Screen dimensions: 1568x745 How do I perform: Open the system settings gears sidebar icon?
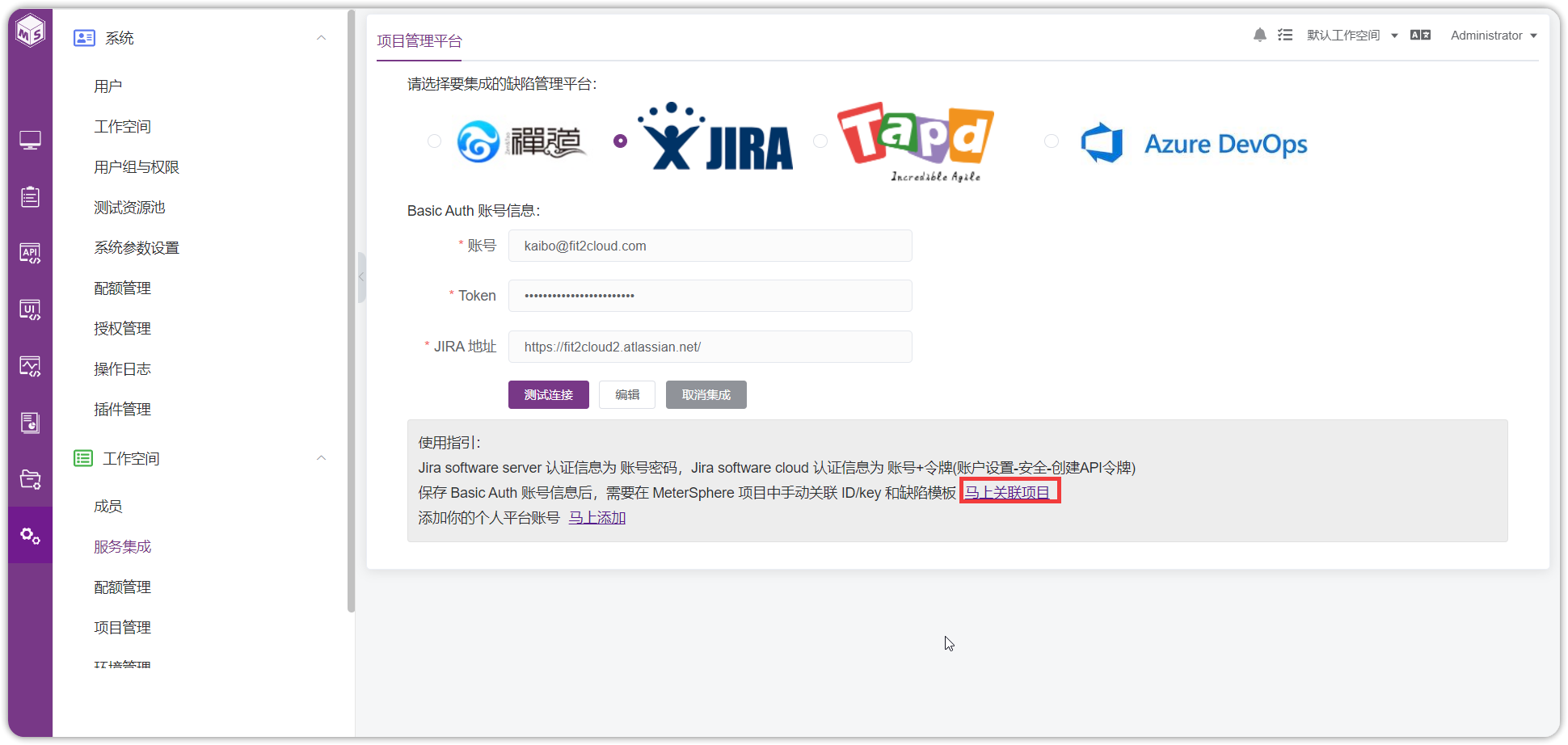coord(30,535)
